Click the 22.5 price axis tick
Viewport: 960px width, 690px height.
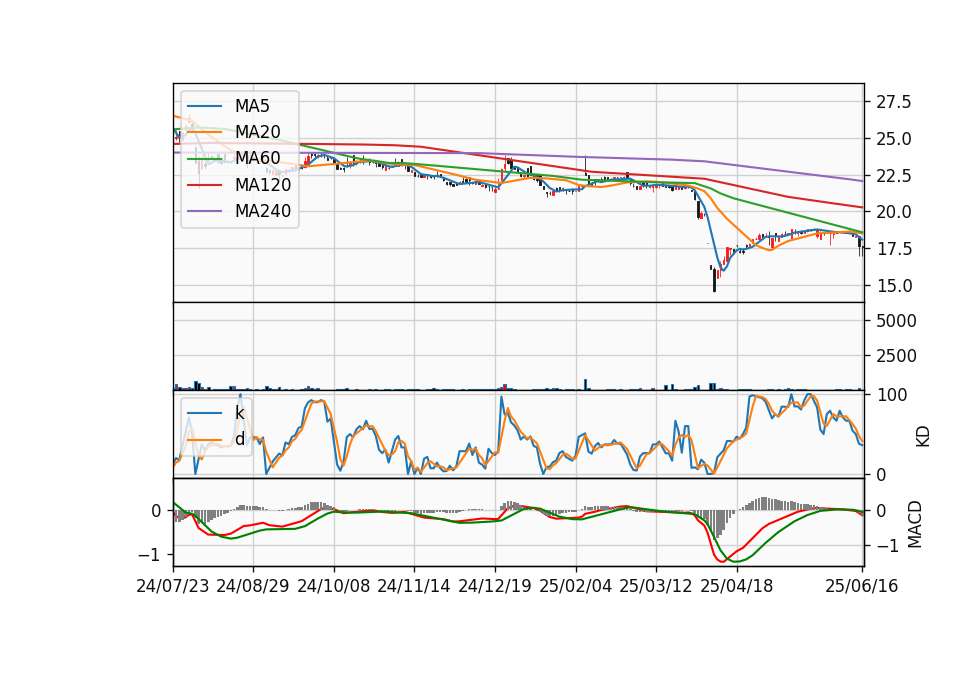[x=893, y=176]
